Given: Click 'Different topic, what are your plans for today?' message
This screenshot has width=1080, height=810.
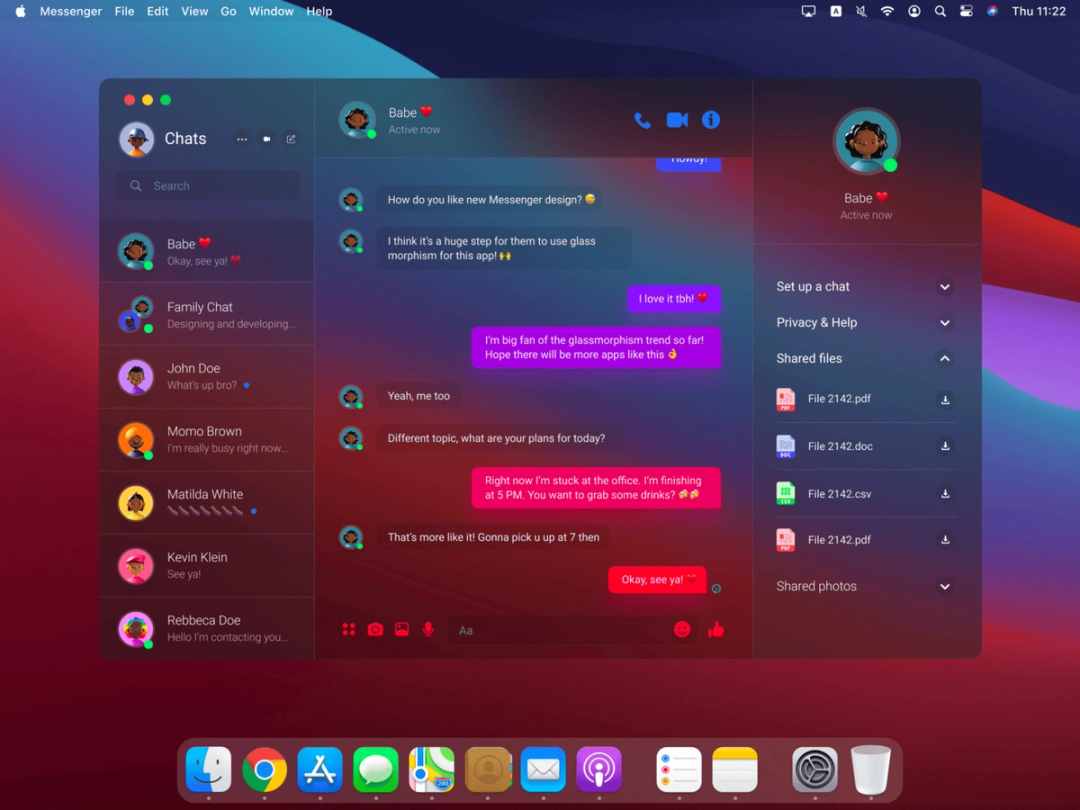Looking at the screenshot, I should click(500, 438).
